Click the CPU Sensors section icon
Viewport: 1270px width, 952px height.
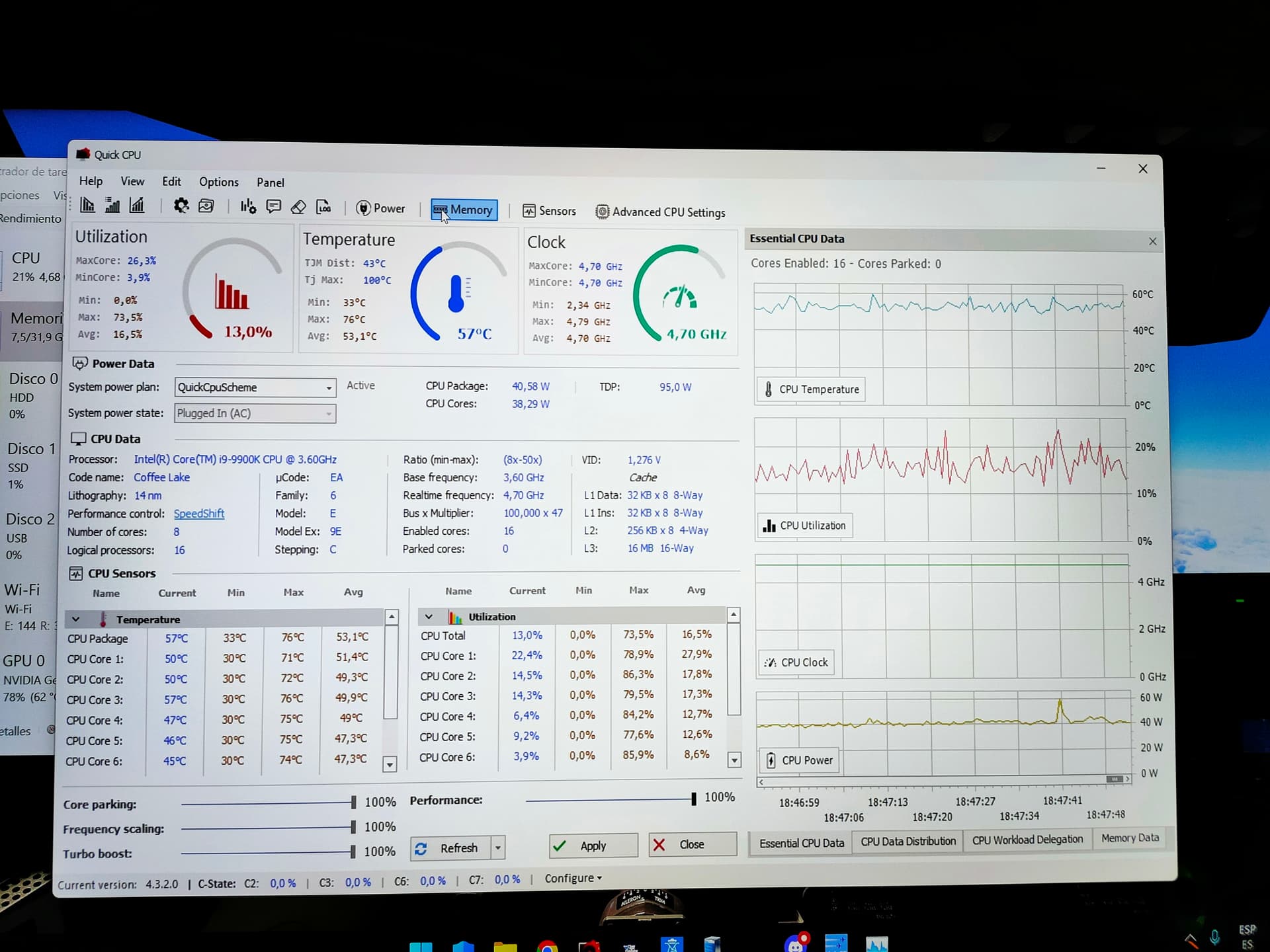76,573
